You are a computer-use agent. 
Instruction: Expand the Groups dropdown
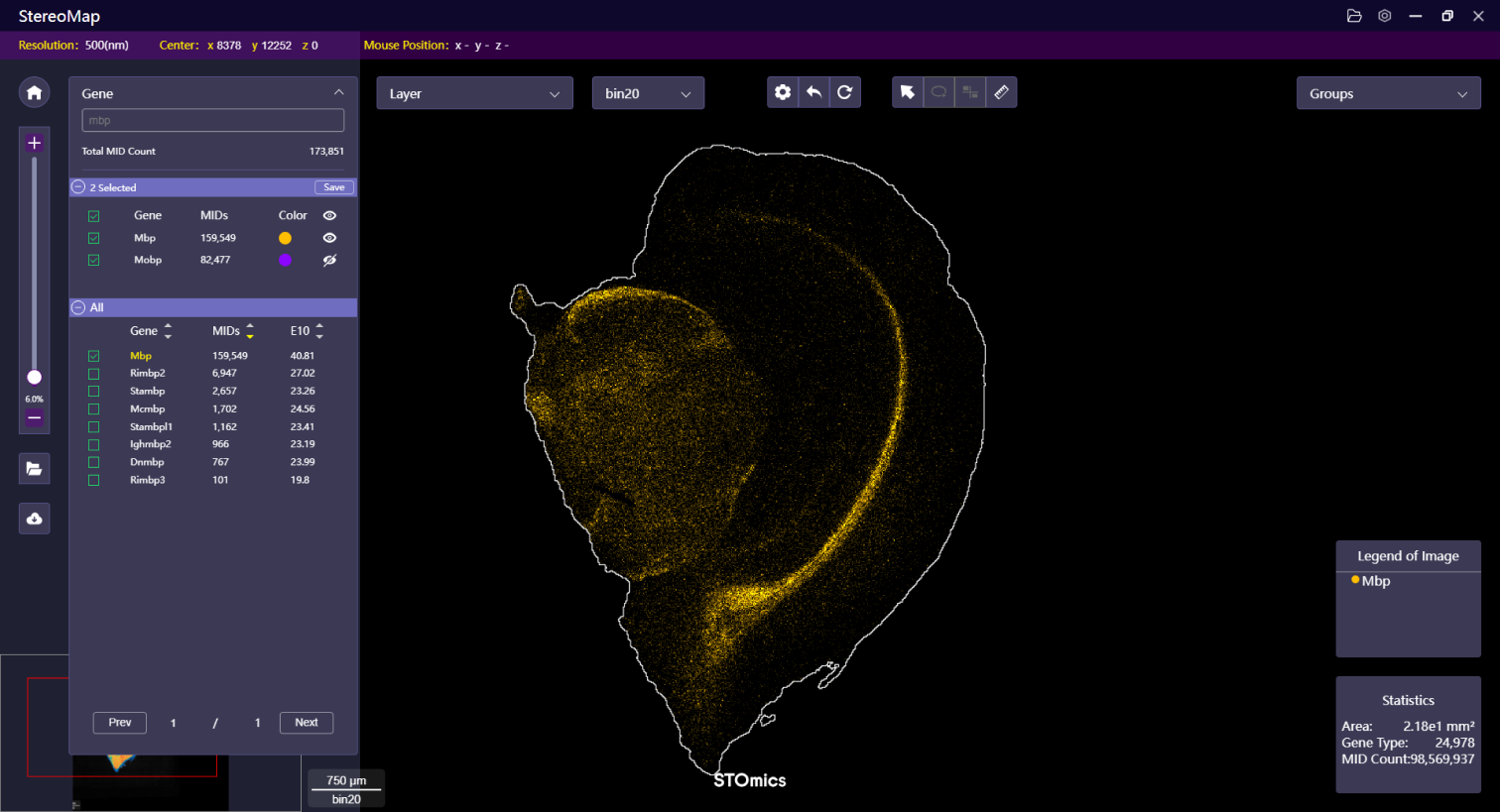pos(1387,94)
